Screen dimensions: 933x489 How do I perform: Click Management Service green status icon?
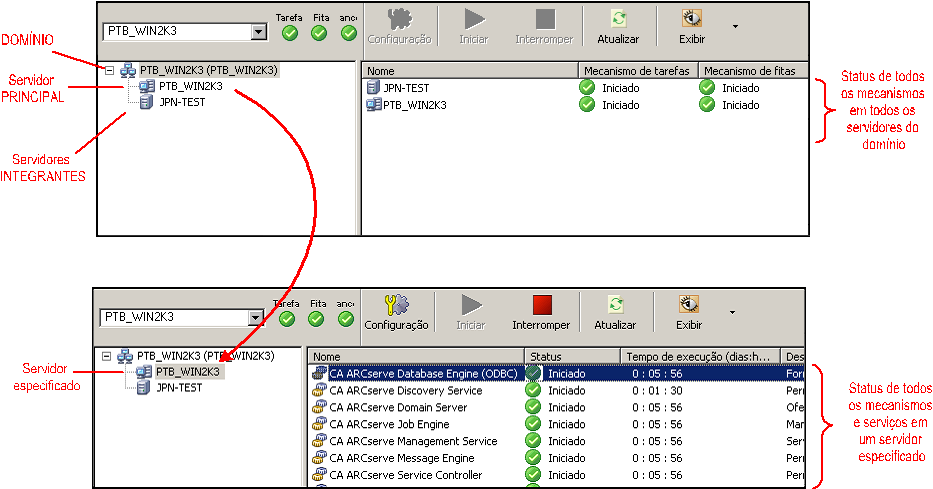[533, 441]
